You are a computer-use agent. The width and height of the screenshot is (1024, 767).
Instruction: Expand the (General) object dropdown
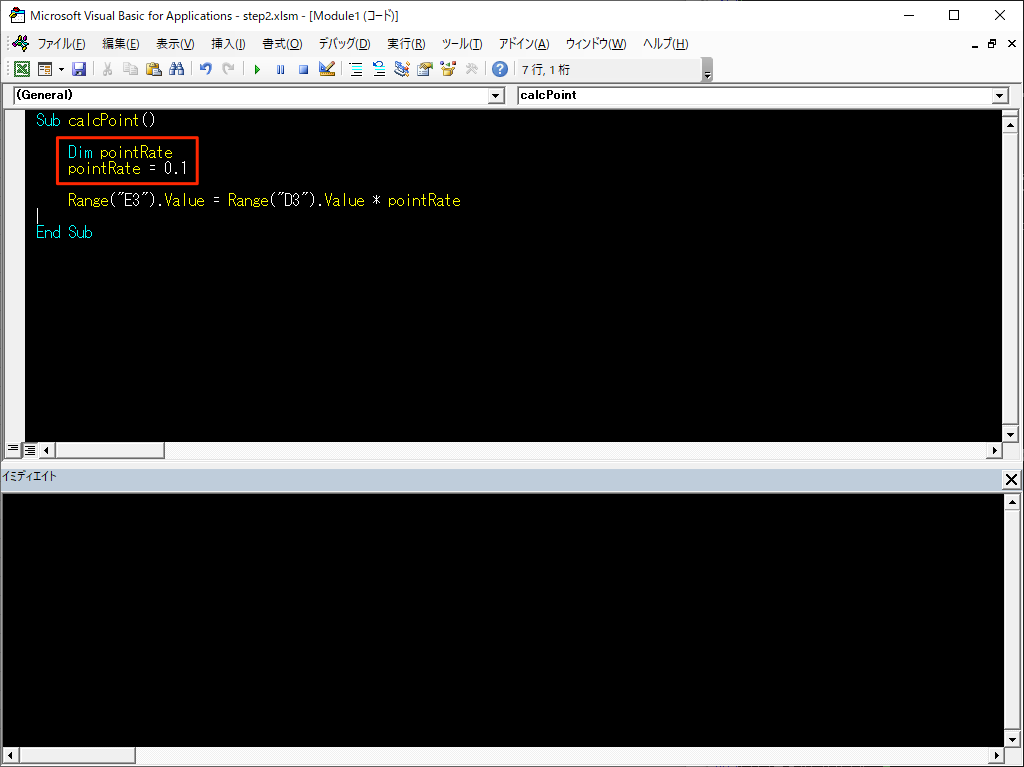[x=496, y=95]
